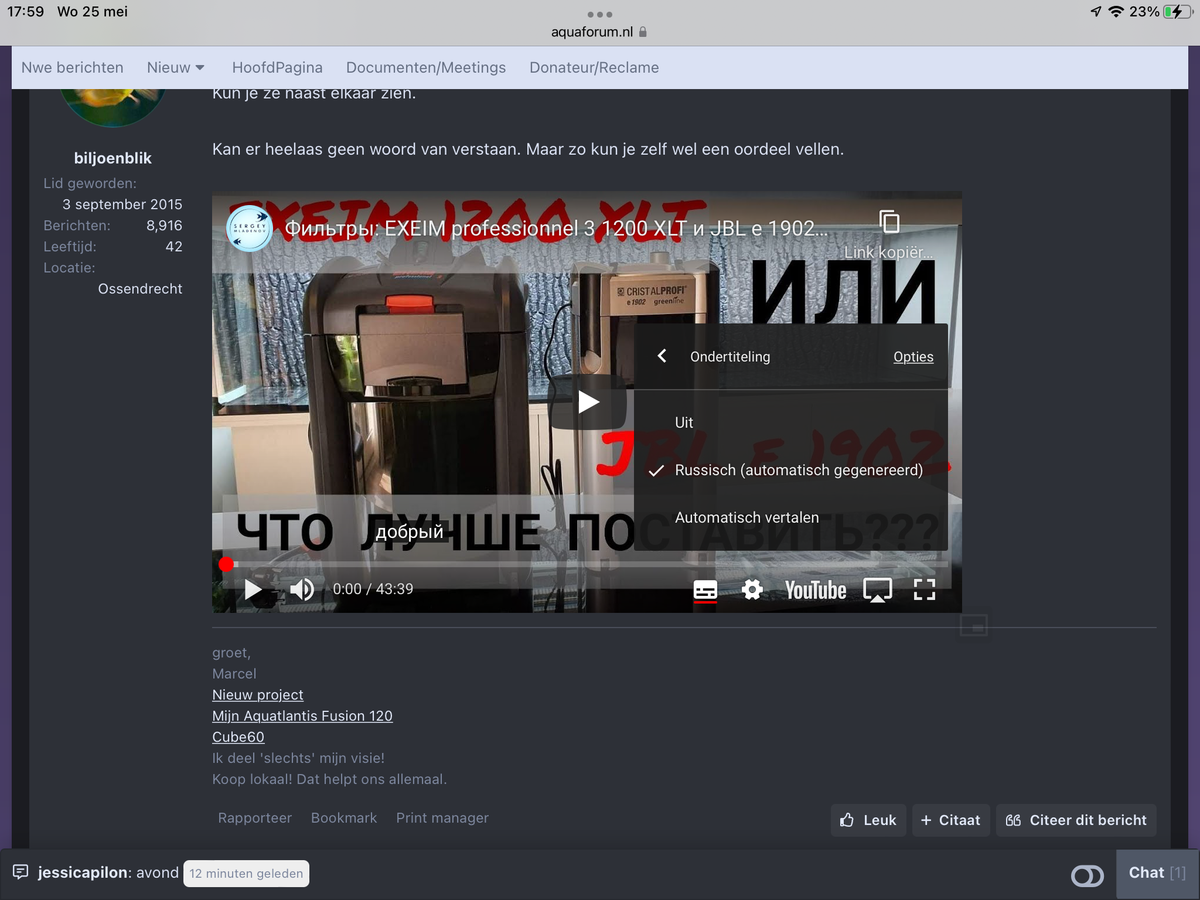This screenshot has width=1200, height=900.
Task: Select Uit to turn off subtitles
Action: coord(684,422)
